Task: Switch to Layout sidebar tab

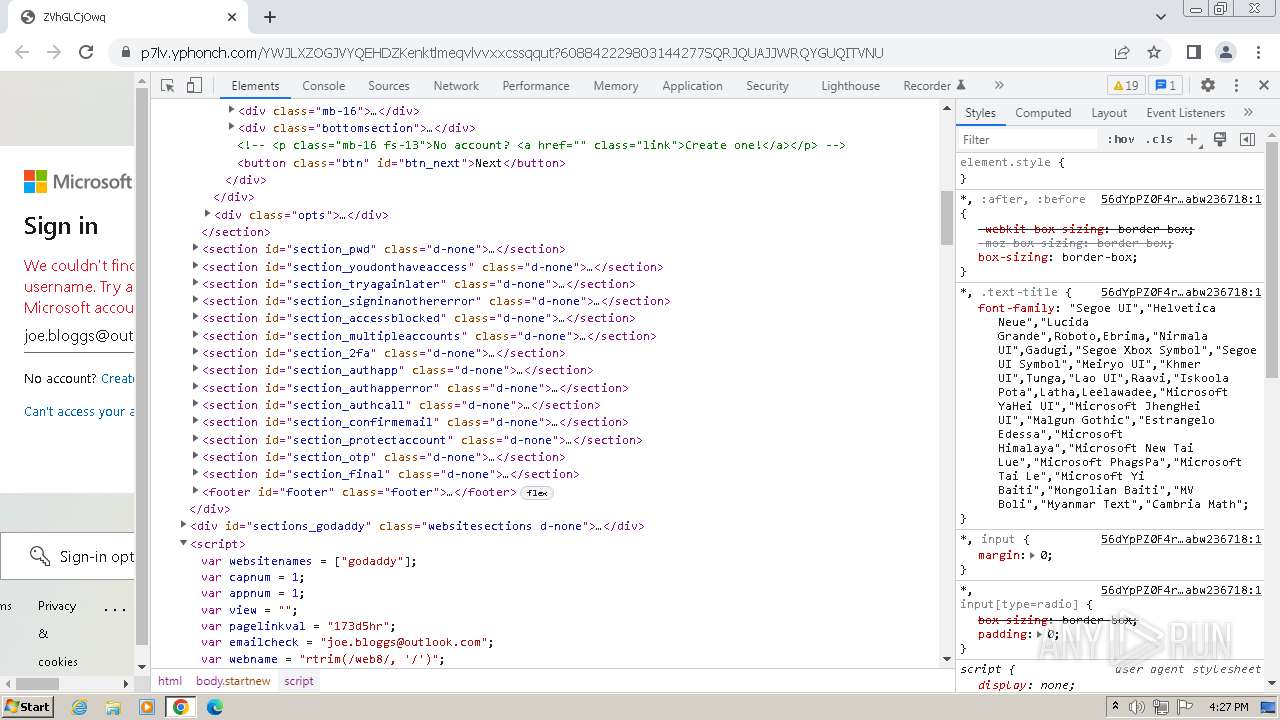Action: click(x=1109, y=113)
